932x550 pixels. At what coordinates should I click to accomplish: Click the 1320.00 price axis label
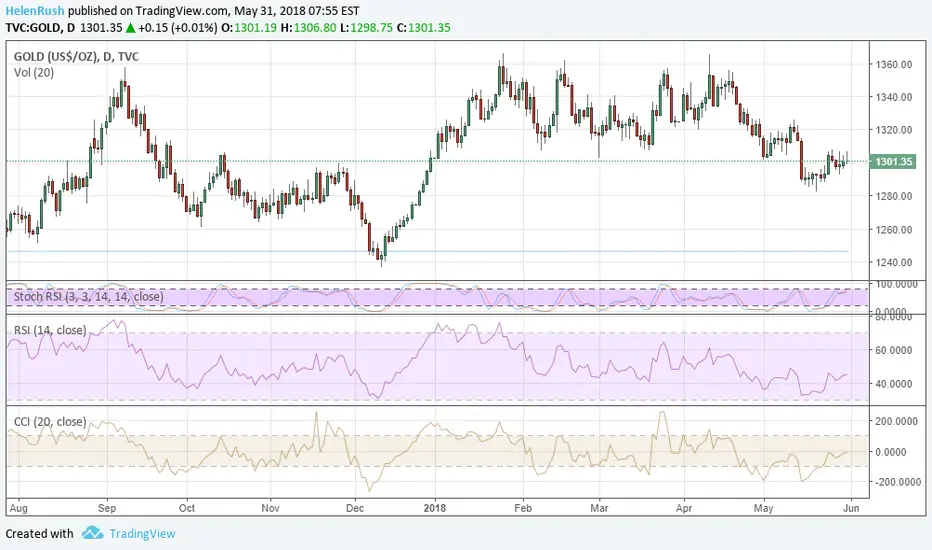coord(894,130)
